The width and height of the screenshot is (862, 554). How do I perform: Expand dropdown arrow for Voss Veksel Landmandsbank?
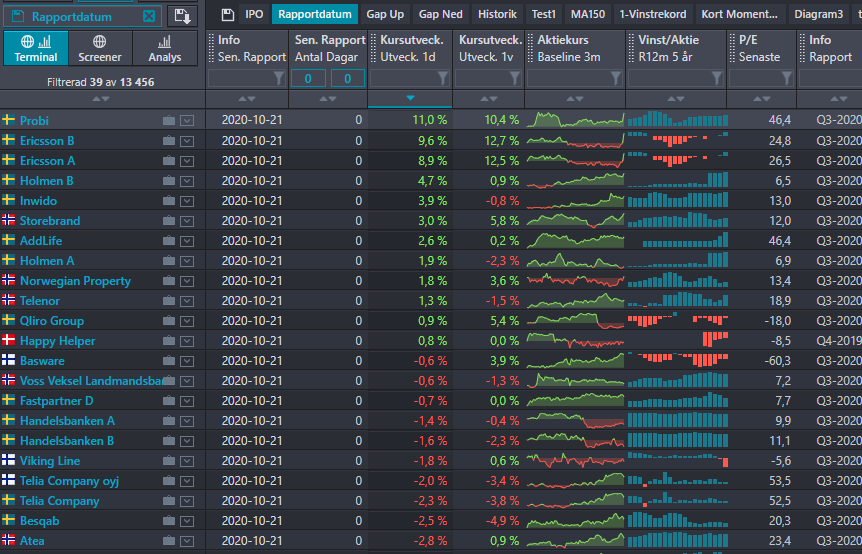tap(187, 381)
